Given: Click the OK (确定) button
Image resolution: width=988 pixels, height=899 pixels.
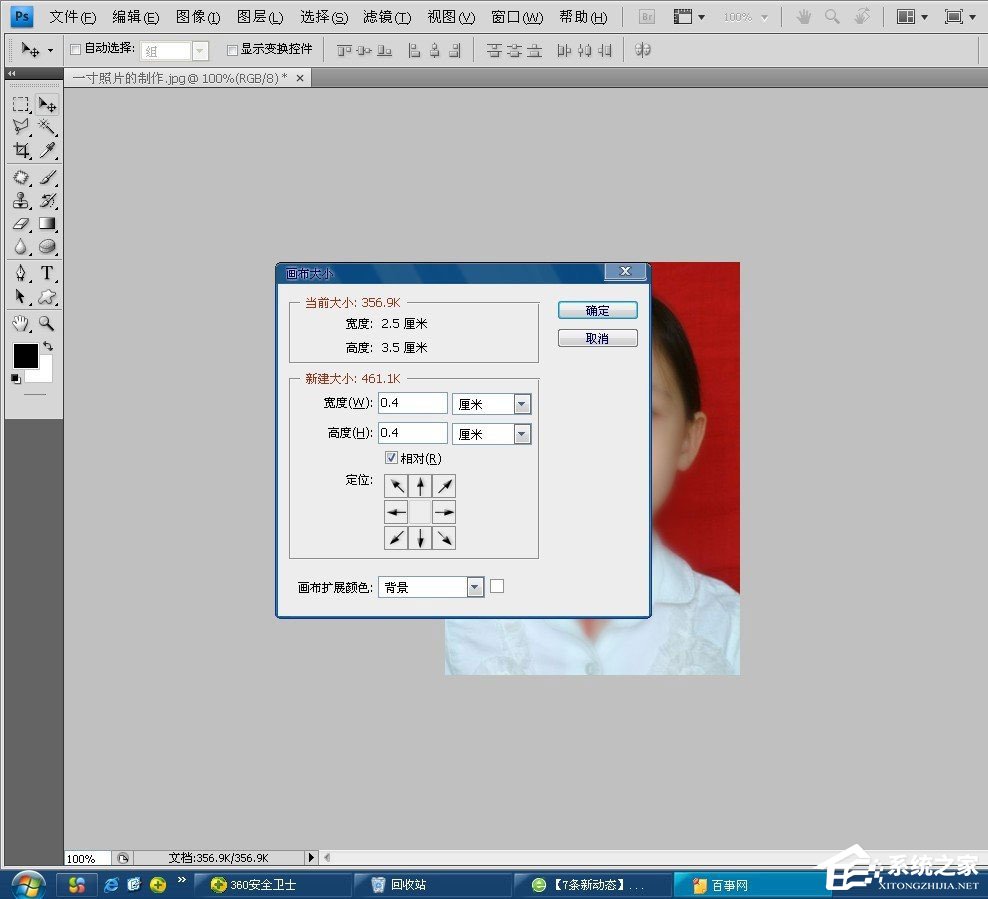Looking at the screenshot, I should click(597, 311).
